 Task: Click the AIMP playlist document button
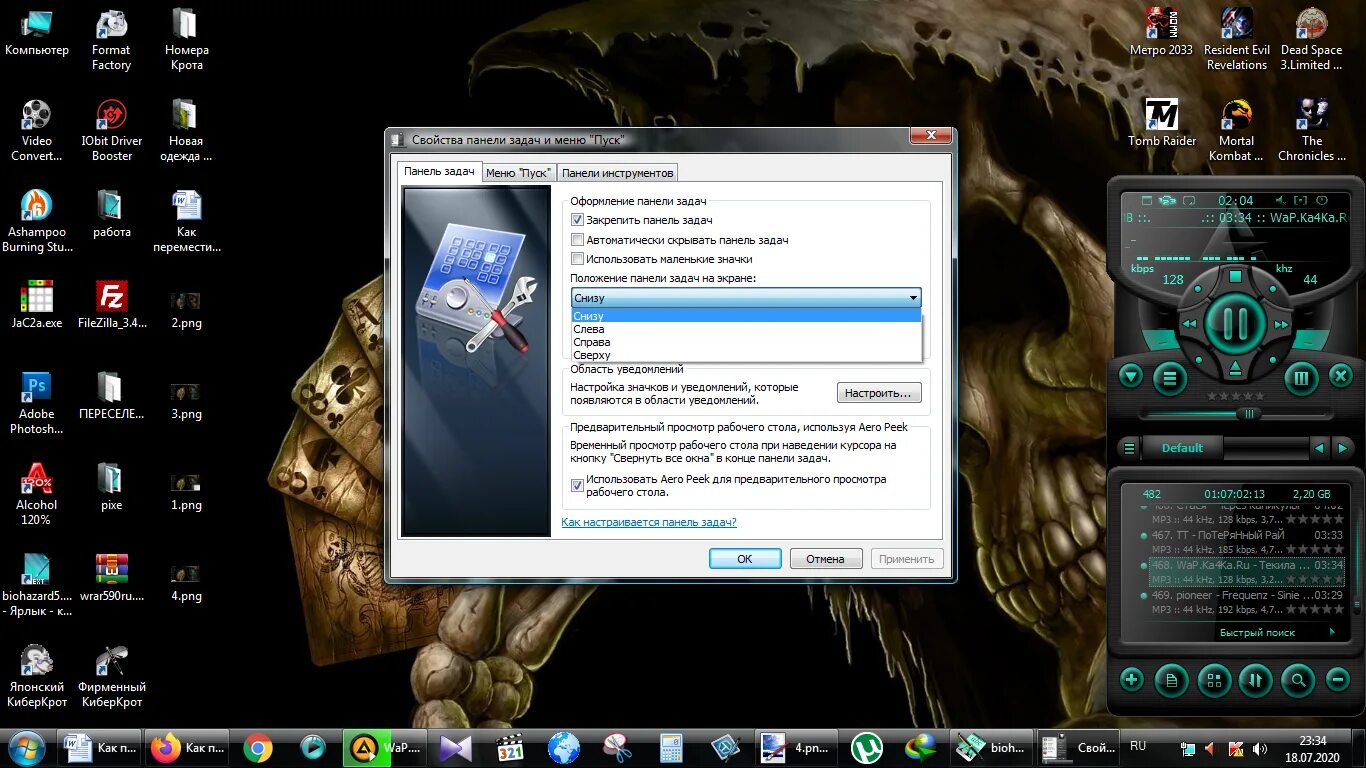[1171, 681]
